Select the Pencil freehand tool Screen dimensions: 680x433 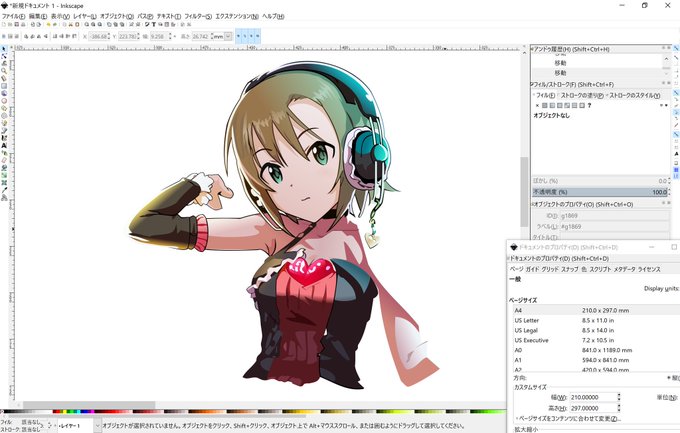point(4,123)
